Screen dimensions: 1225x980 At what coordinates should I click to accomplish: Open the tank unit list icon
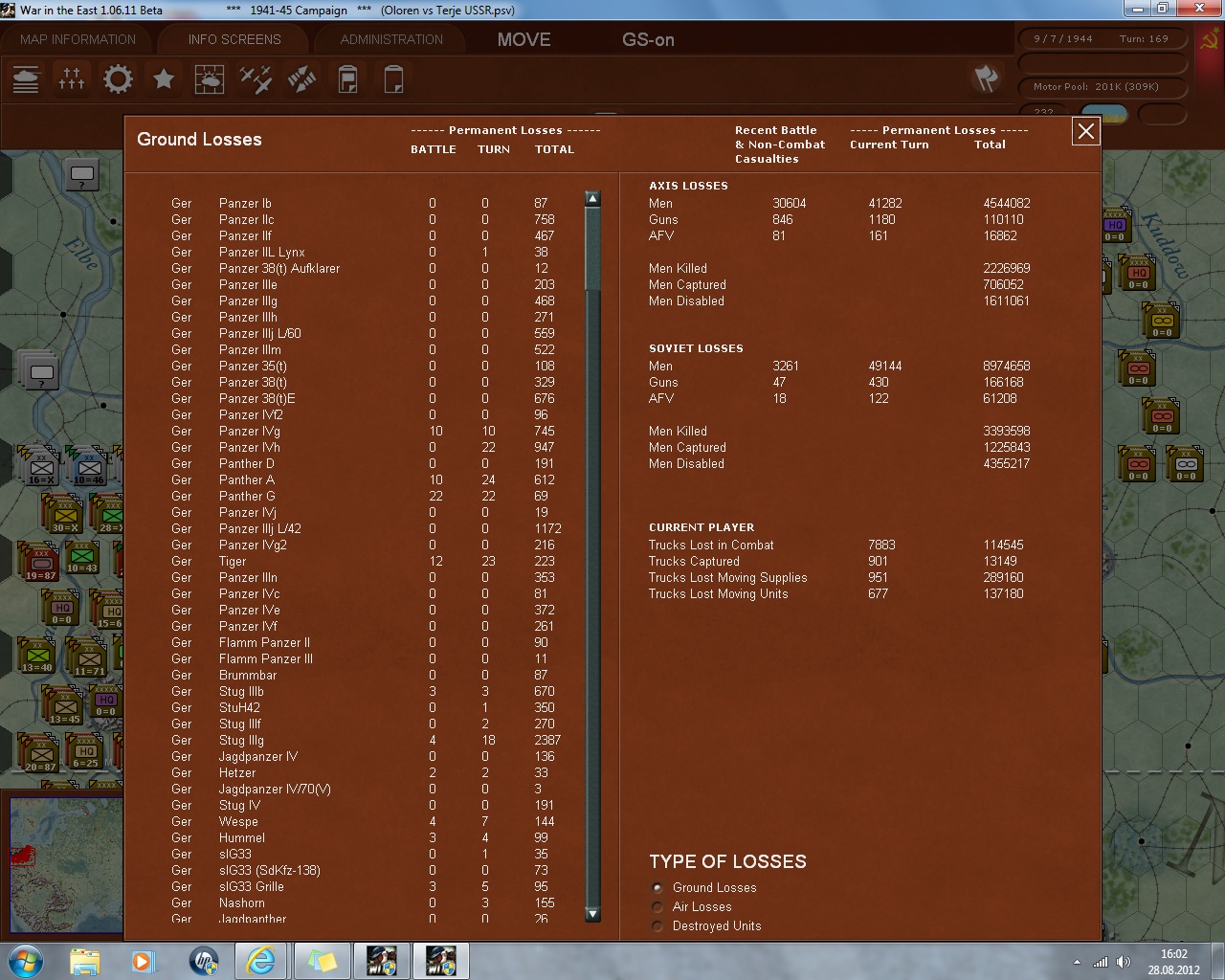pyautogui.click(x=26, y=79)
